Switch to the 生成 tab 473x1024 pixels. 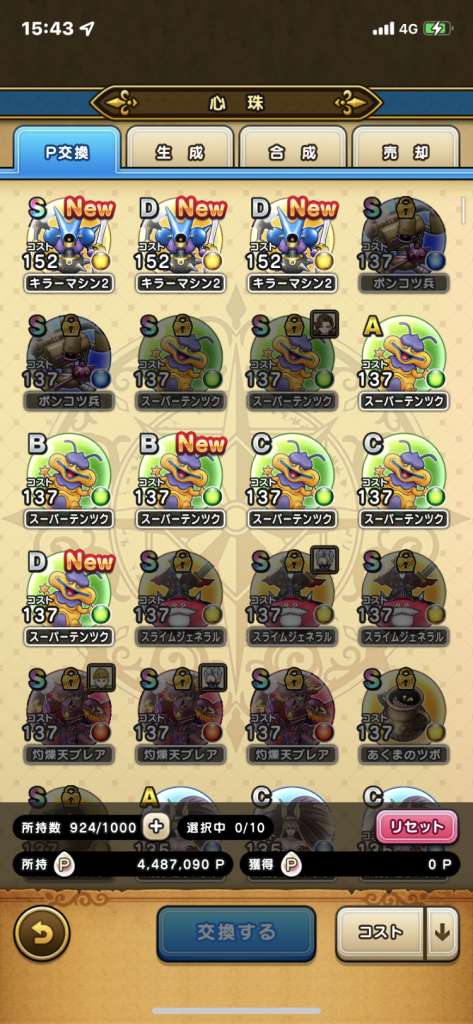(180, 153)
